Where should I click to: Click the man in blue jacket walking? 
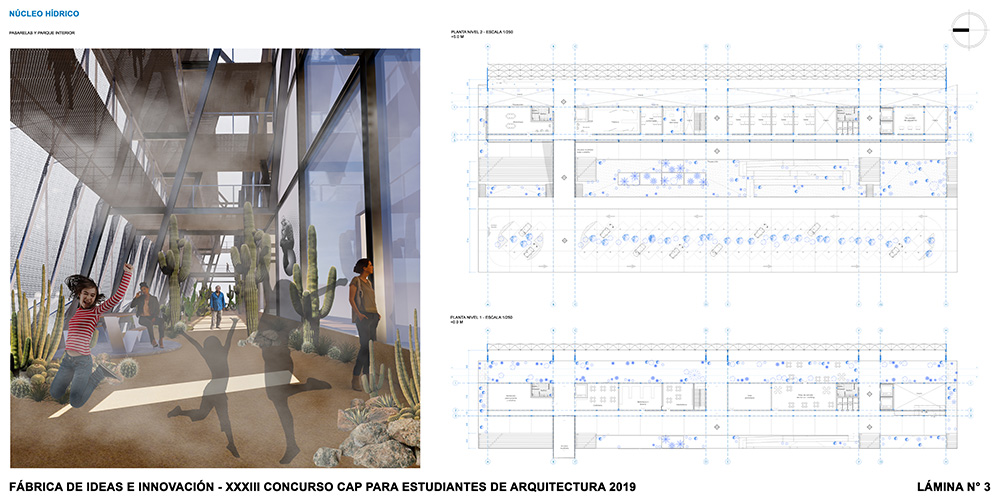click(216, 306)
